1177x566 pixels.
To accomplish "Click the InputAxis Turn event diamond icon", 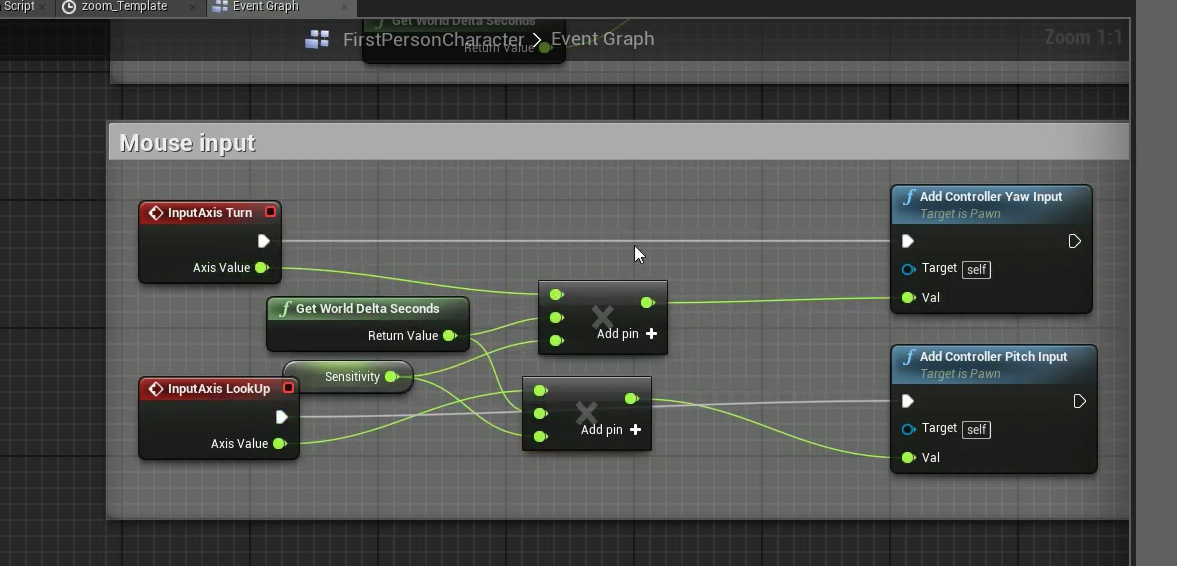I will [155, 213].
